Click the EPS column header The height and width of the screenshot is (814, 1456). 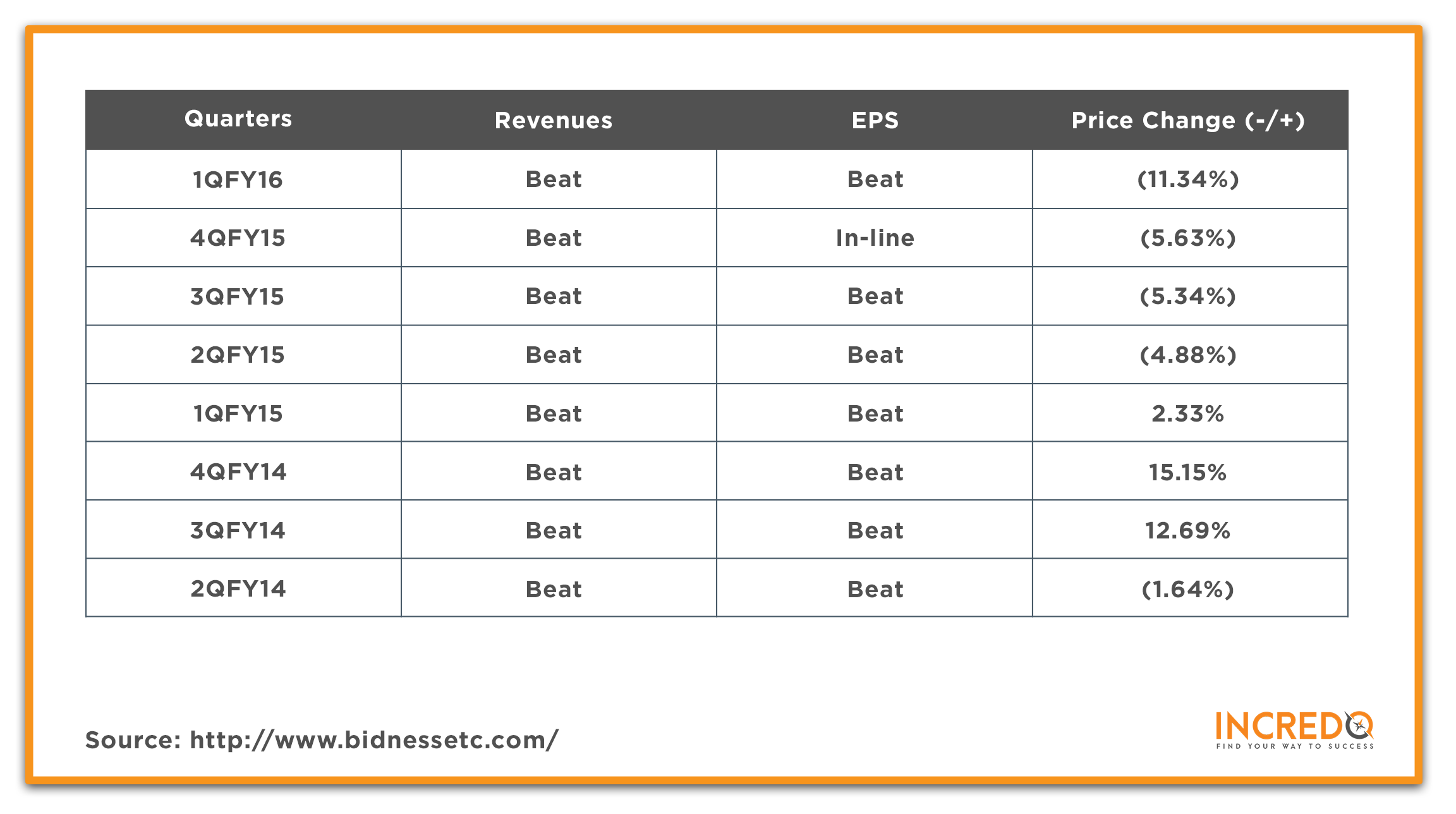point(875,120)
